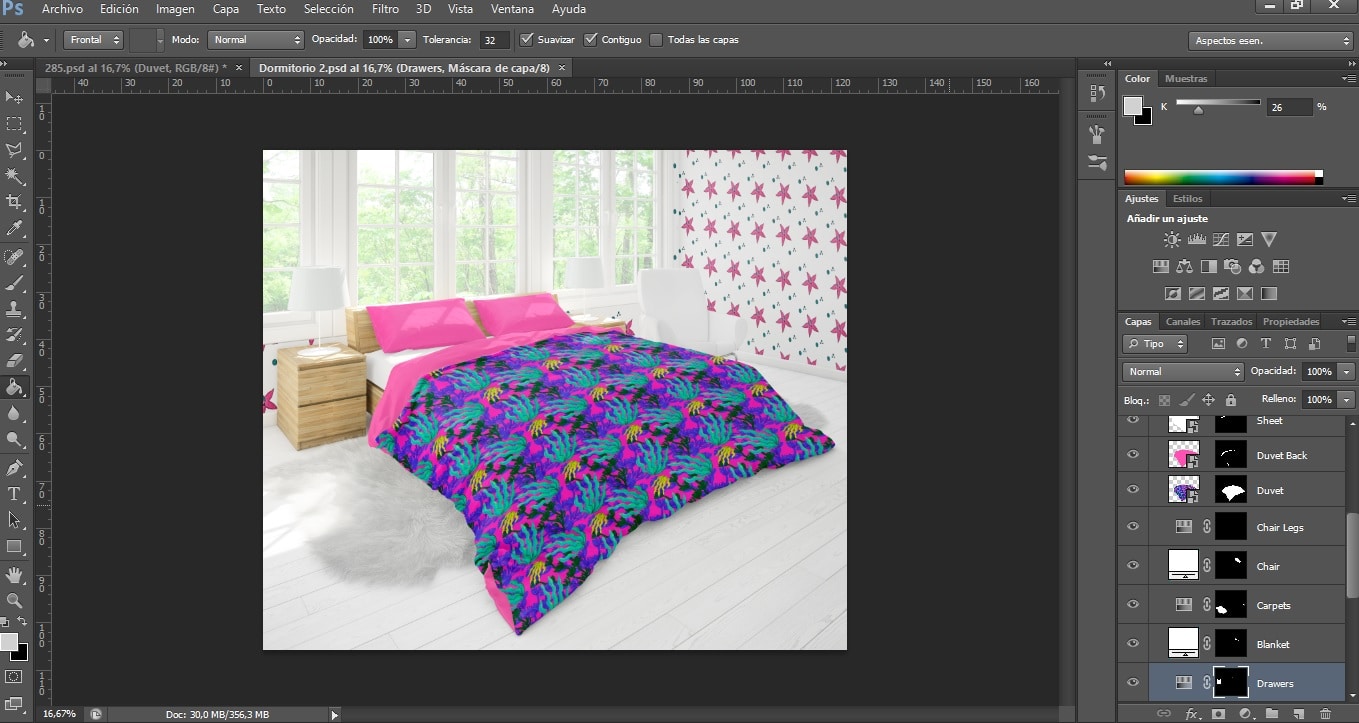The width and height of the screenshot is (1359, 723).
Task: Click the delete layer trash icon
Action: pyautogui.click(x=1325, y=714)
